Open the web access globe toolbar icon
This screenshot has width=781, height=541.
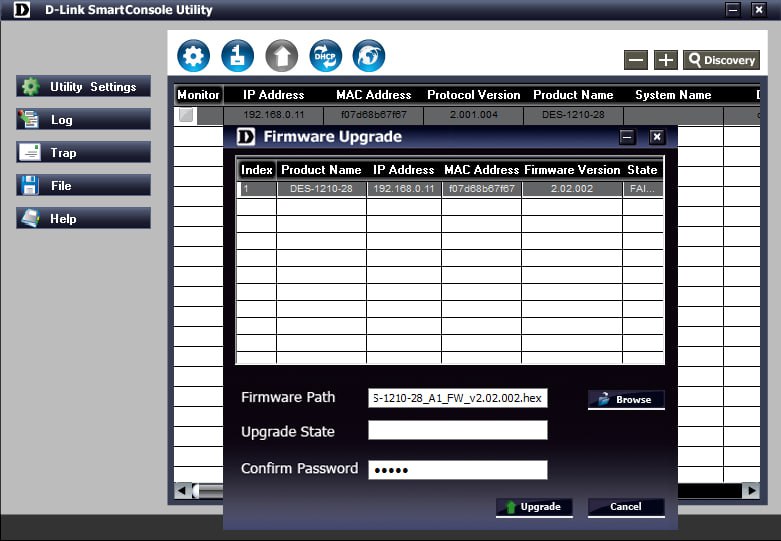(369, 56)
